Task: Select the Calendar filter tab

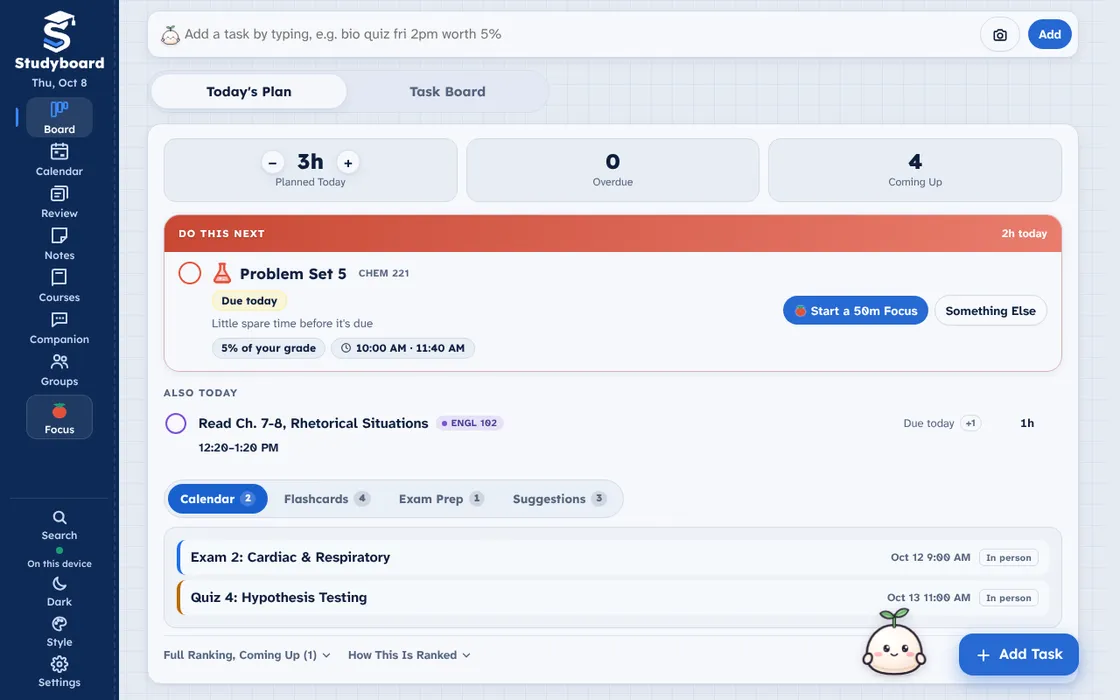Action: click(217, 499)
